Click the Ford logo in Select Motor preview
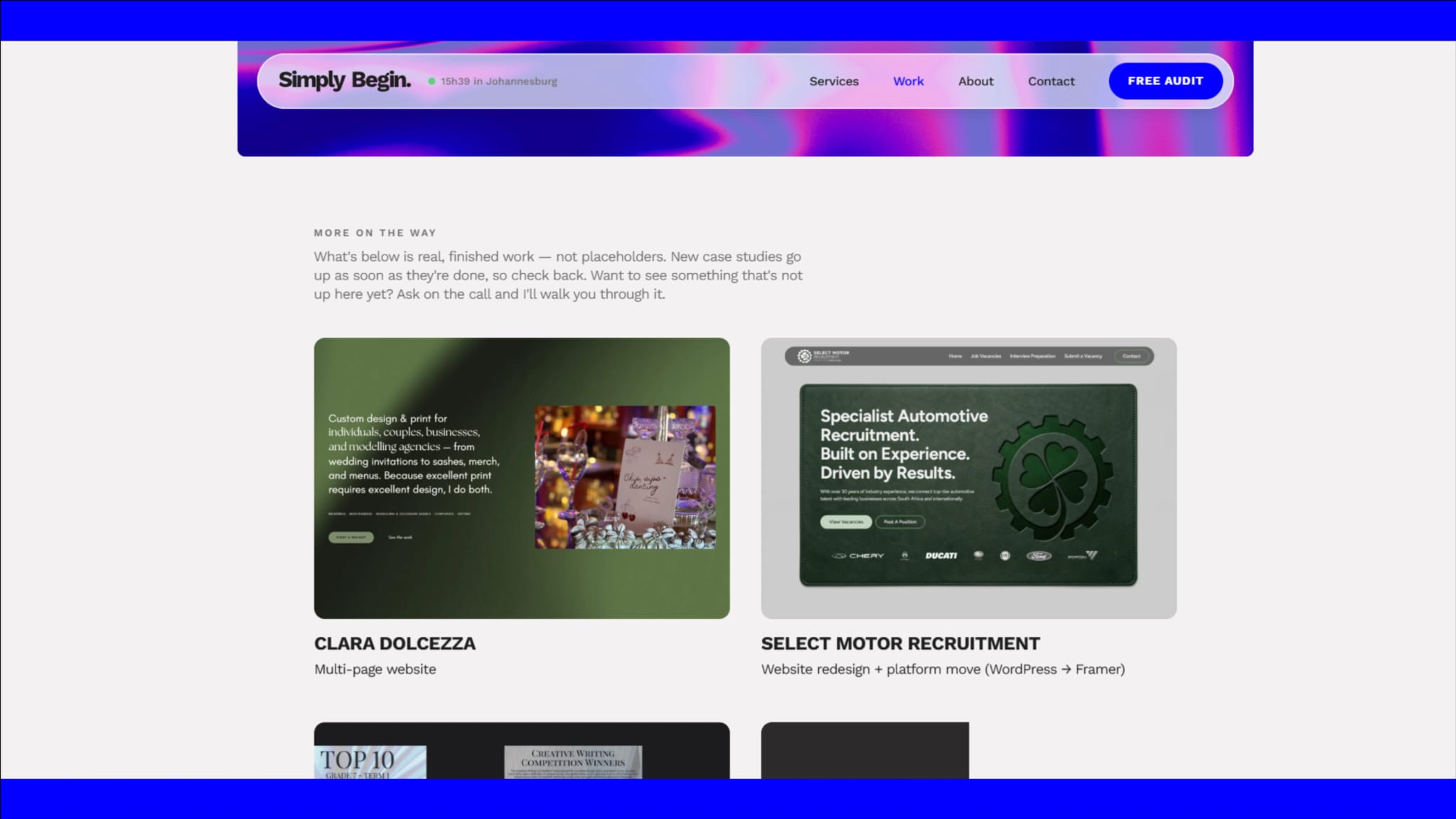Screen dimensions: 1456x819 [x=1038, y=555]
